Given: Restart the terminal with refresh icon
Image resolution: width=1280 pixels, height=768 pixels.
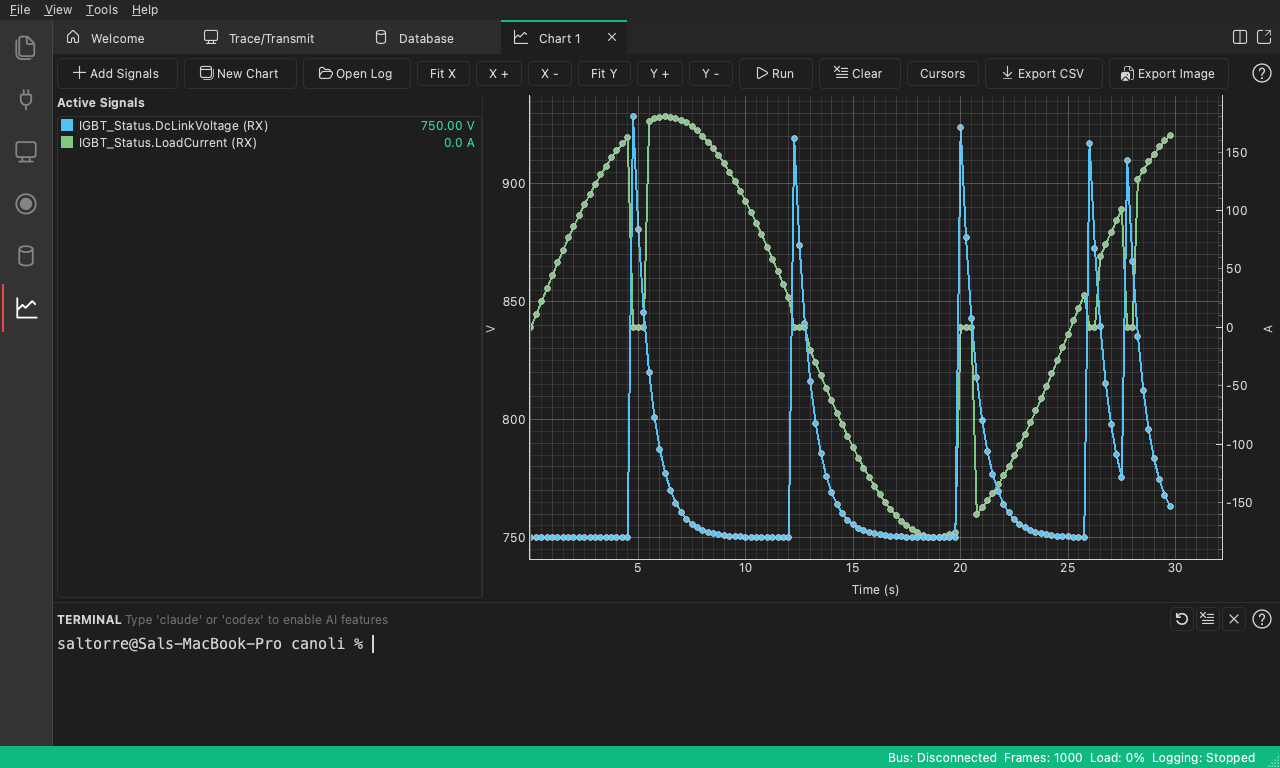Looking at the screenshot, I should pos(1182,619).
